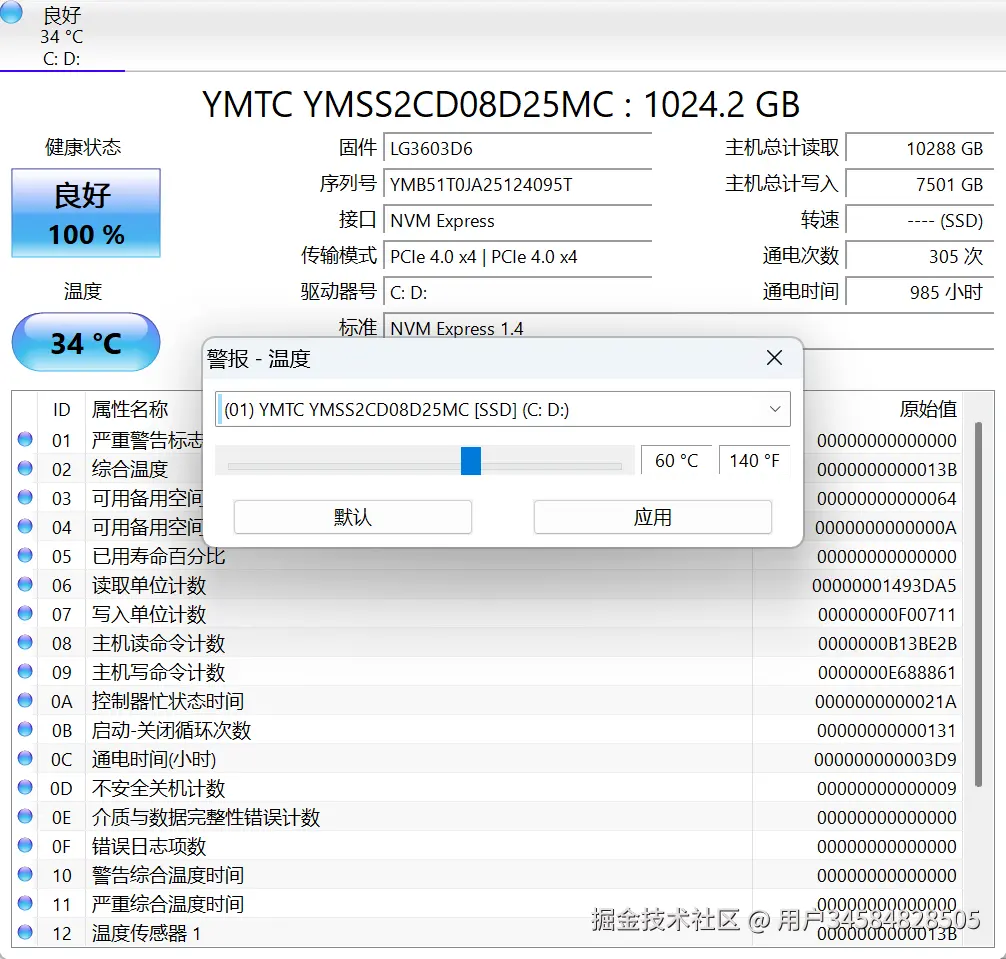
Task: Click the total host writes 7501 GB
Action: coord(919,185)
